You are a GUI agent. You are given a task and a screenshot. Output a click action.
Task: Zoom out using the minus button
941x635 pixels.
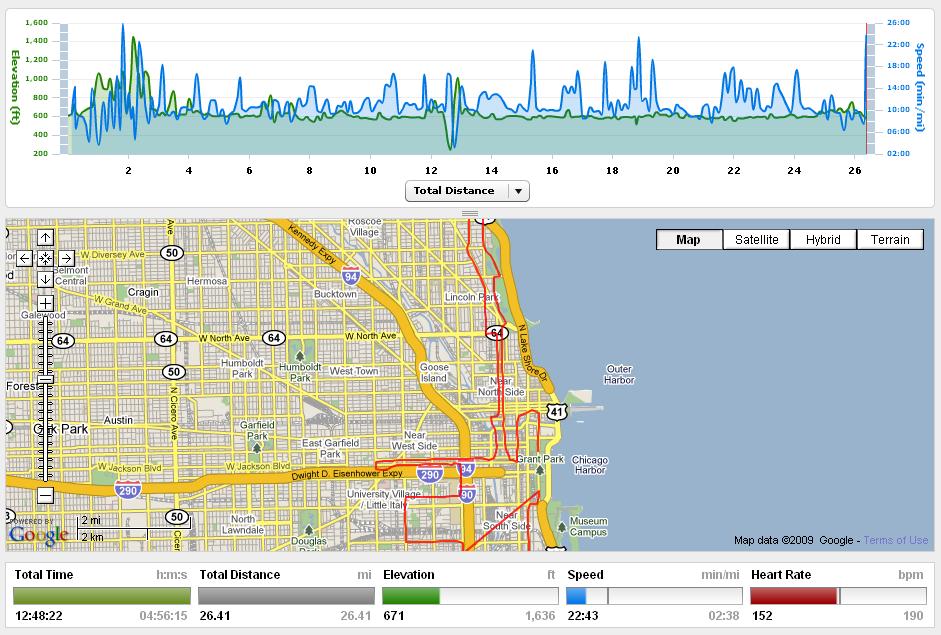45,495
